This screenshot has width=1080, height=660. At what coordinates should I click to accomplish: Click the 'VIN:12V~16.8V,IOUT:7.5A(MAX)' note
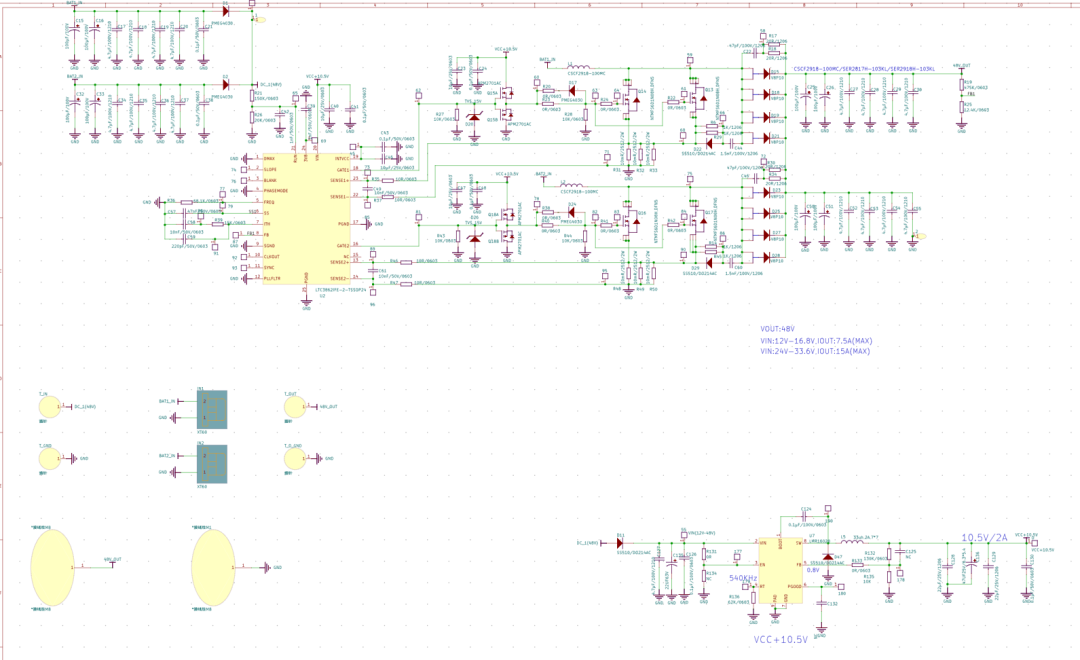pyautogui.click(x=816, y=340)
